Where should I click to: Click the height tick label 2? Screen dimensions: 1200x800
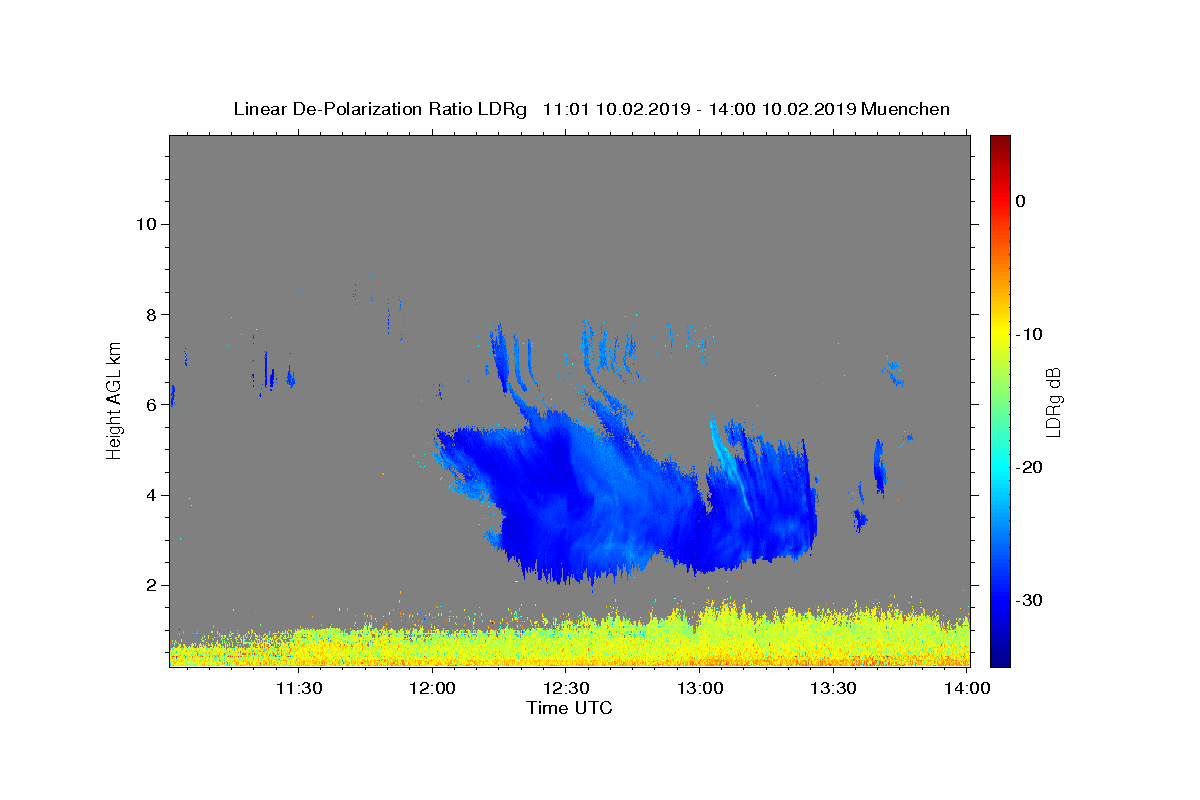click(151, 585)
